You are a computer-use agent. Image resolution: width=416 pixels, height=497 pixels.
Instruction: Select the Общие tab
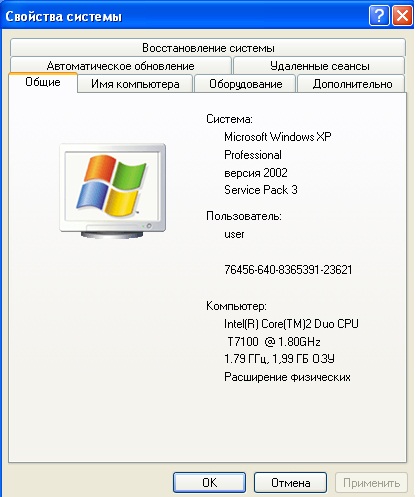[43, 82]
